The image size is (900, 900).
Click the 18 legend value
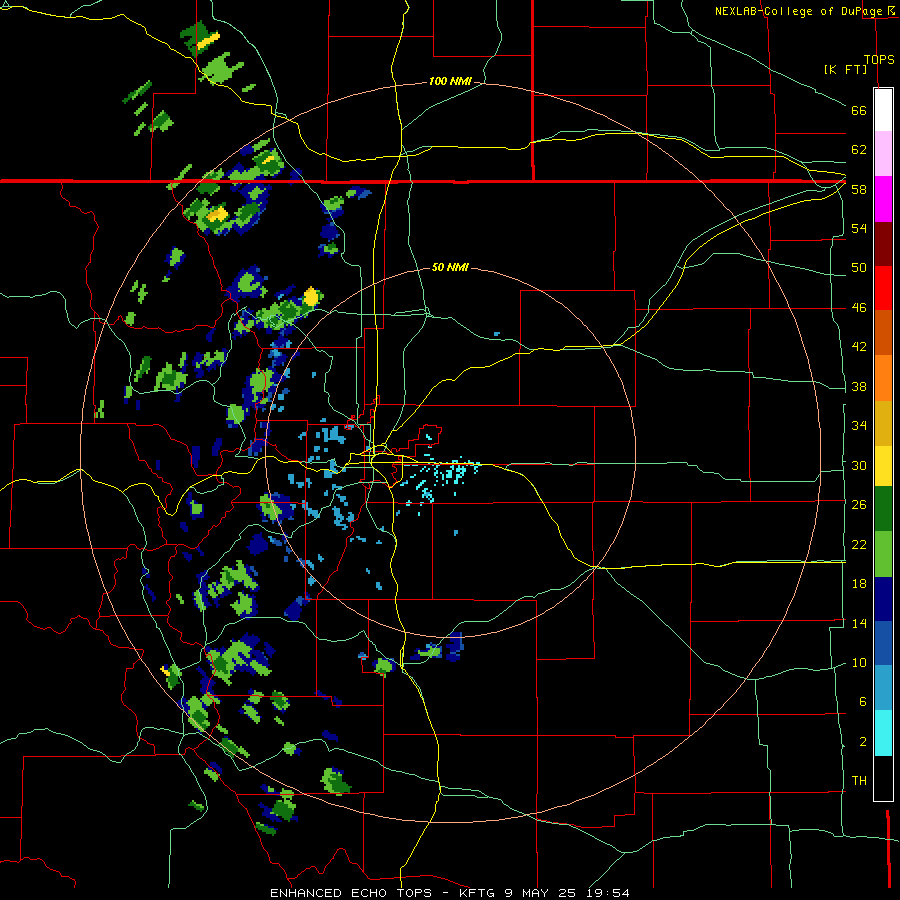tap(859, 584)
